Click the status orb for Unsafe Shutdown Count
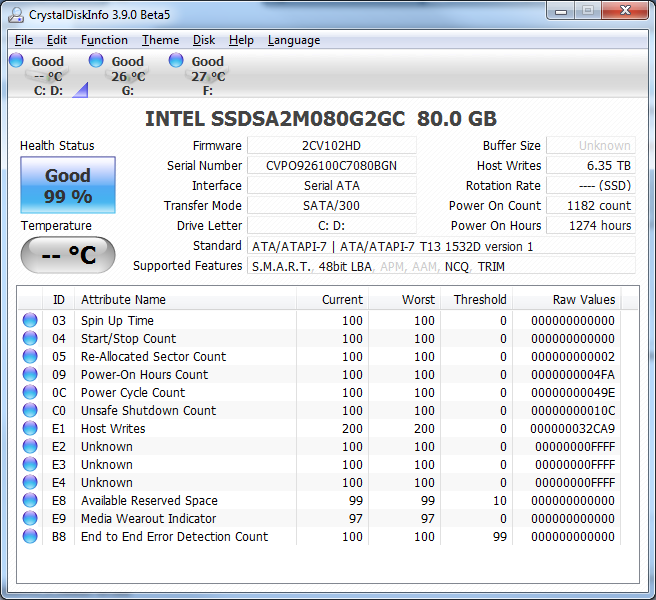 click(x=30, y=410)
